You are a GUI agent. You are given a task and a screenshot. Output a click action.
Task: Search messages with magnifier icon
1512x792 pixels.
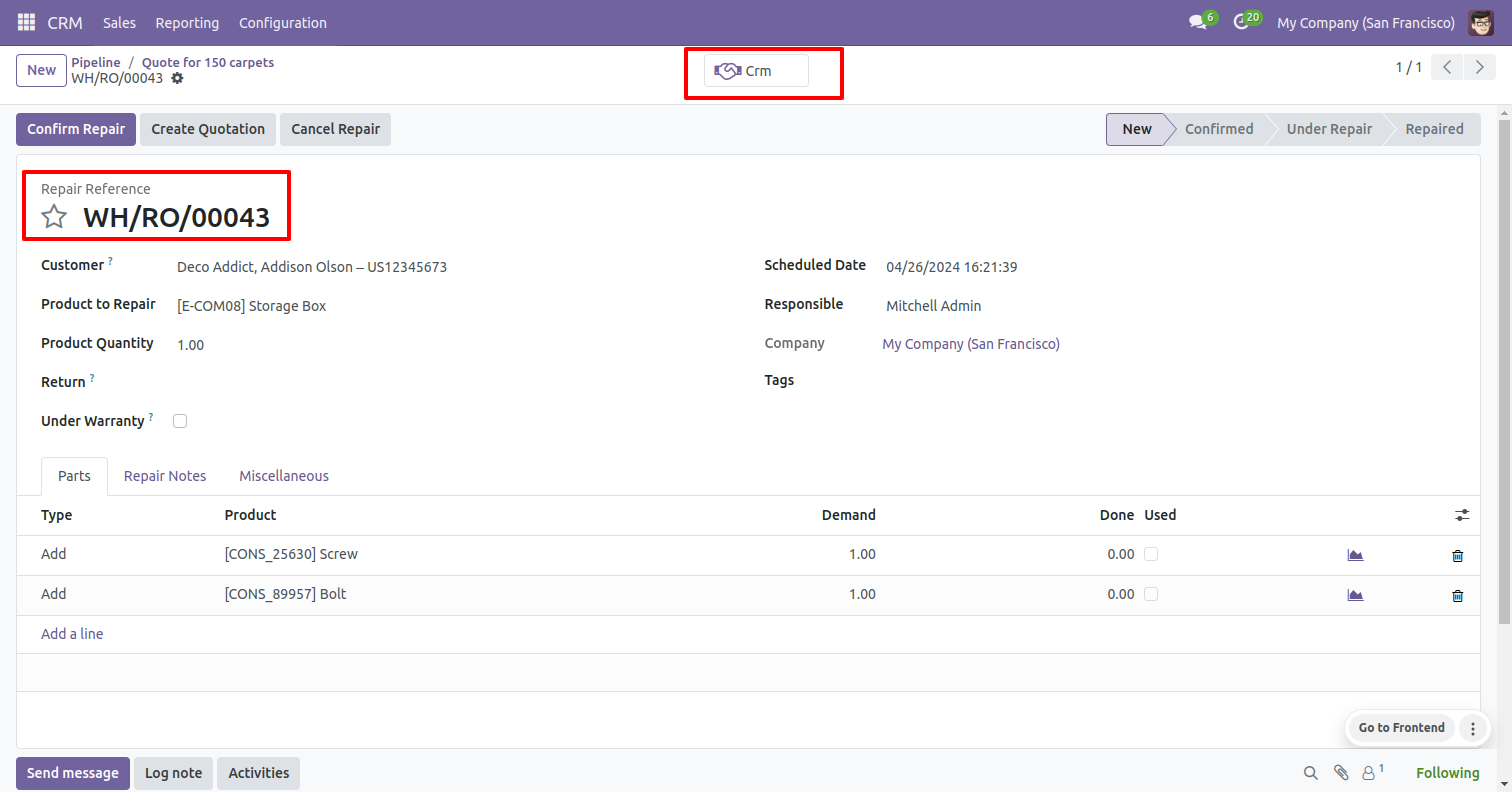coord(1310,773)
